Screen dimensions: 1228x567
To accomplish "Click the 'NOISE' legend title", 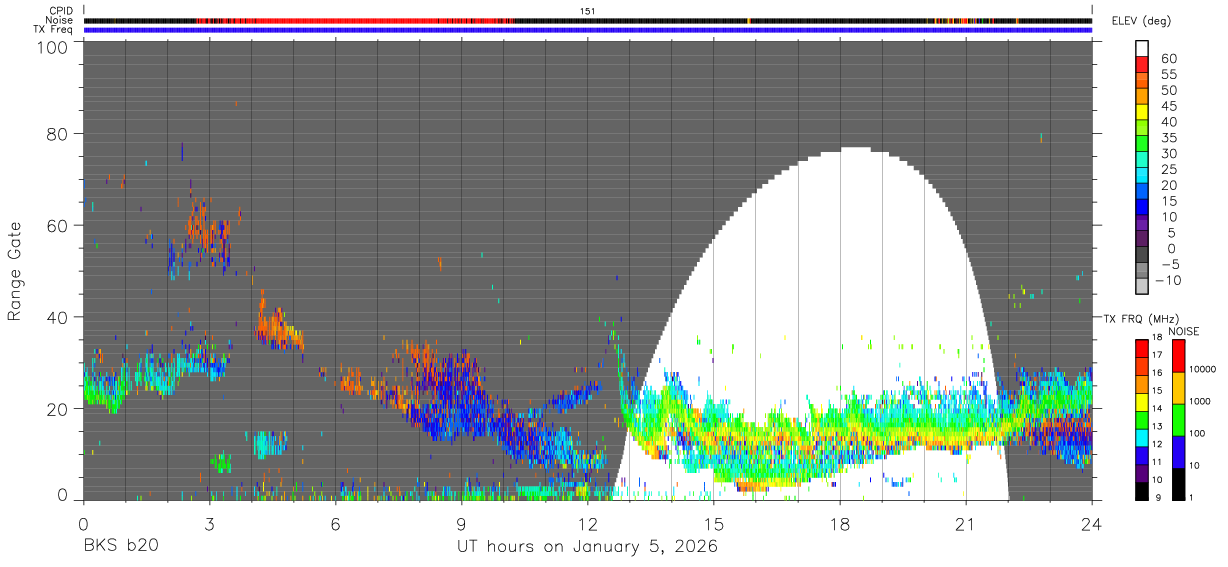I will pos(1184,331).
